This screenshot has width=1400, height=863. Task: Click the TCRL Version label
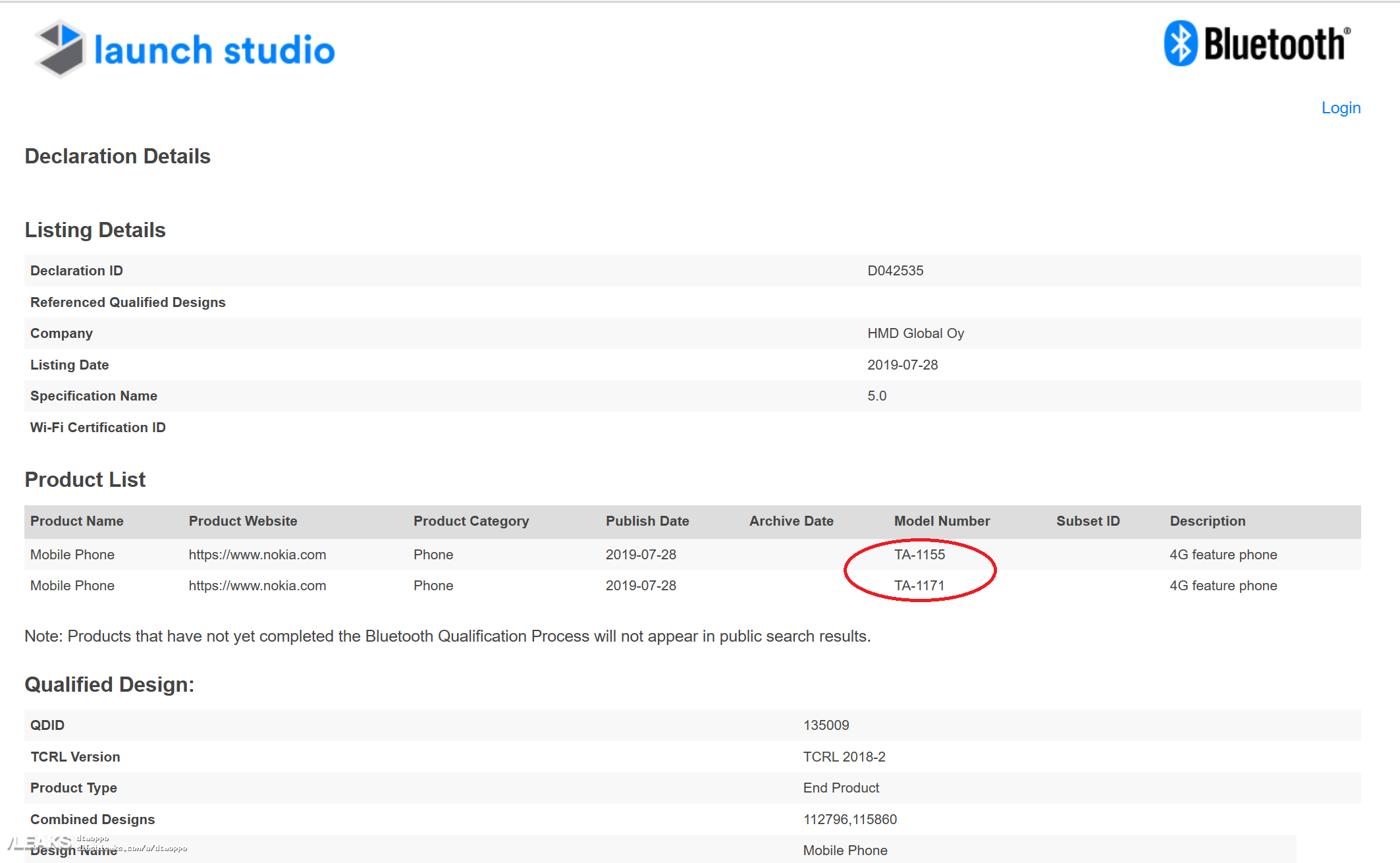[x=75, y=757]
